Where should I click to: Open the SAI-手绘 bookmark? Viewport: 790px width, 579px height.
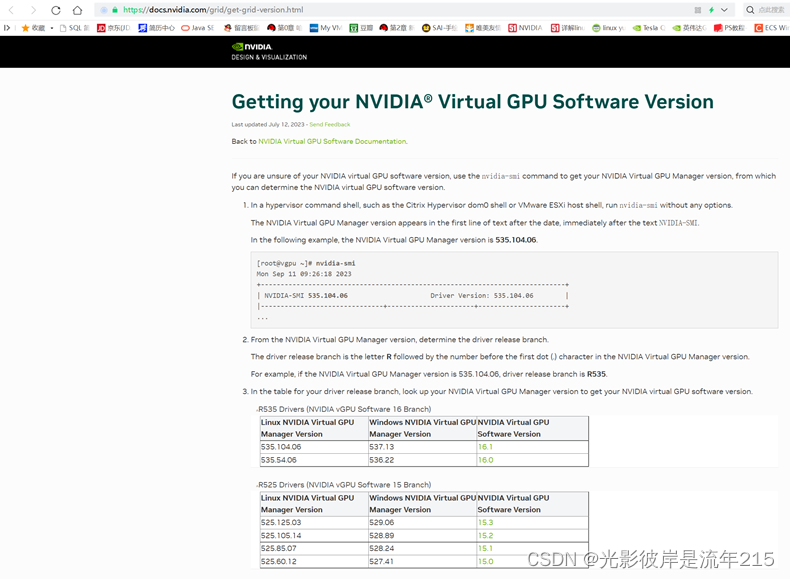tap(439, 28)
